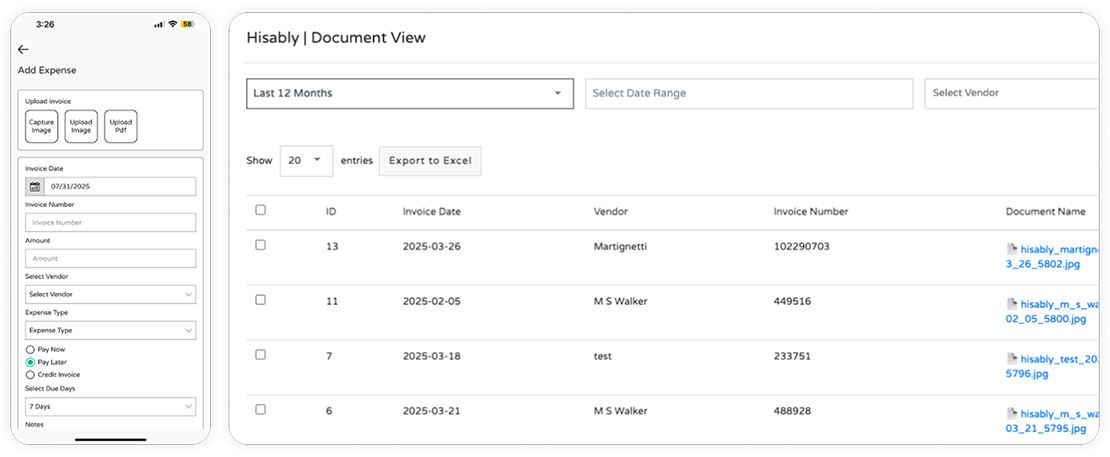Tap the battery indicator in phone status bar
The height and width of the screenshot is (457, 1110).
pyautogui.click(x=188, y=24)
